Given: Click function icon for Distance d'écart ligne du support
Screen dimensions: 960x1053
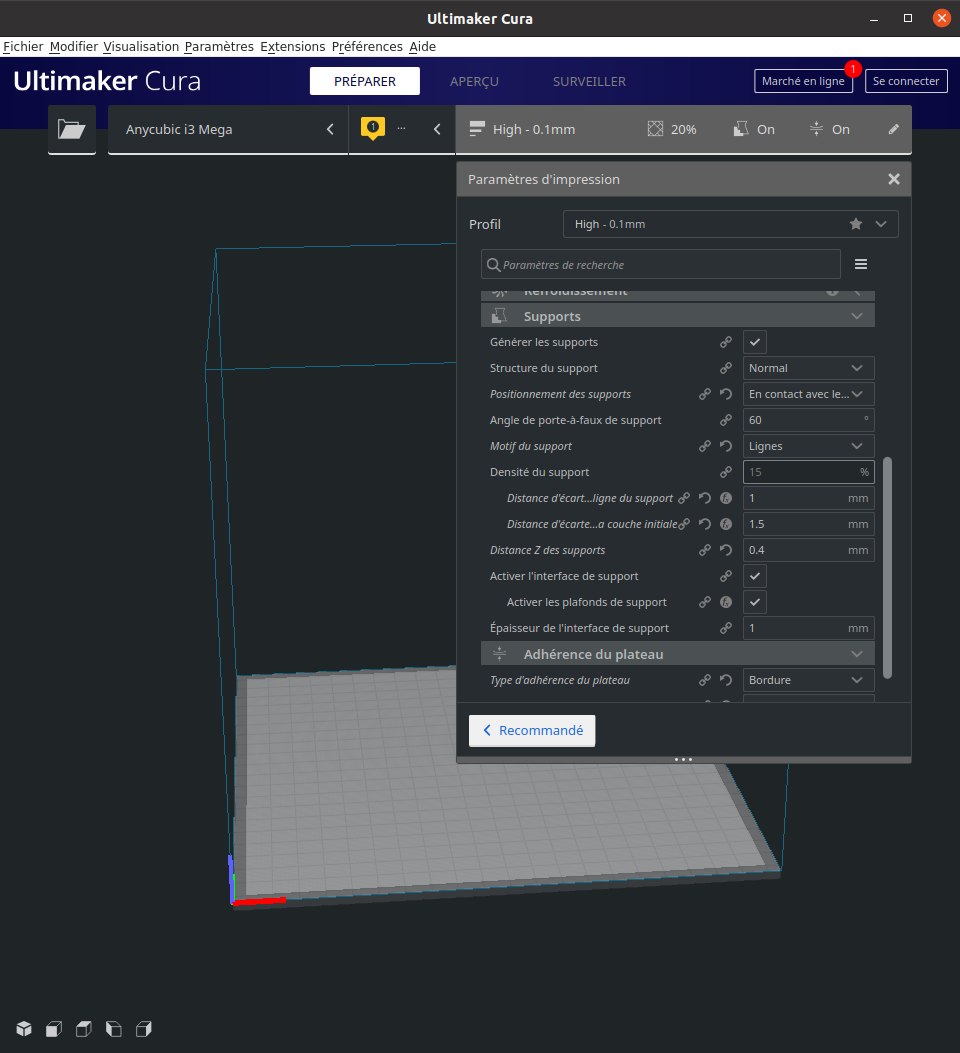Looking at the screenshot, I should tap(726, 498).
